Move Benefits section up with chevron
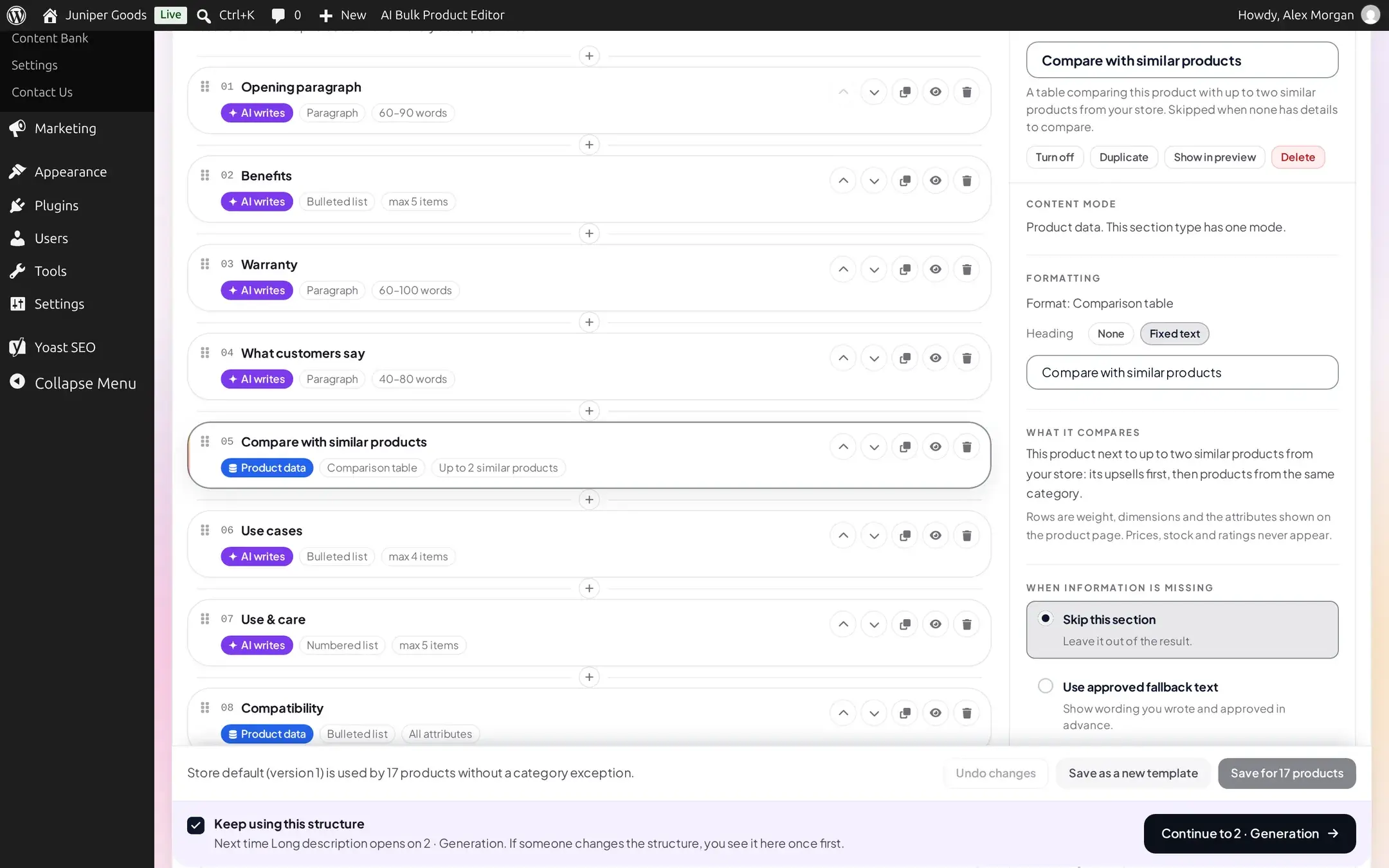This screenshot has width=1389, height=868. [x=843, y=181]
